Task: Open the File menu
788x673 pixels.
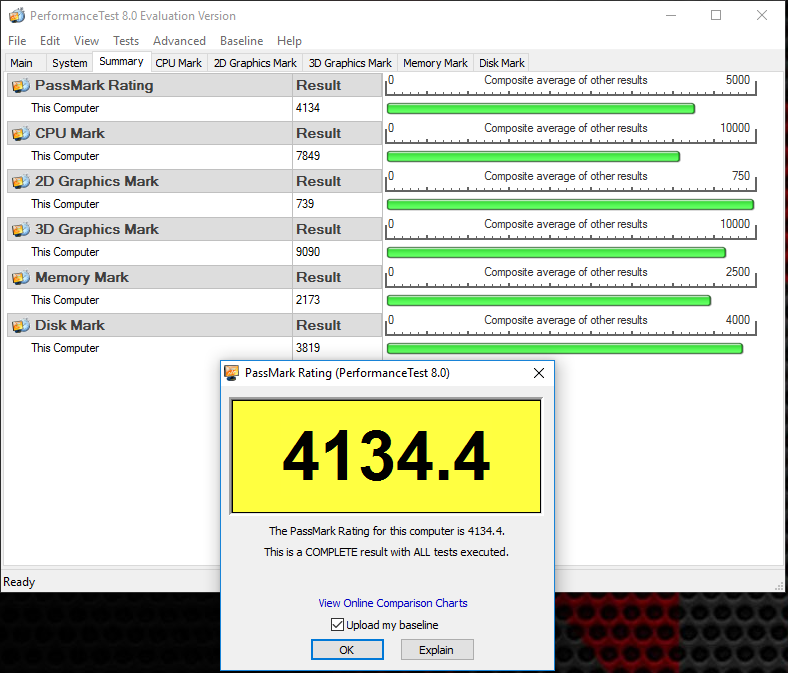Action: (x=17, y=41)
